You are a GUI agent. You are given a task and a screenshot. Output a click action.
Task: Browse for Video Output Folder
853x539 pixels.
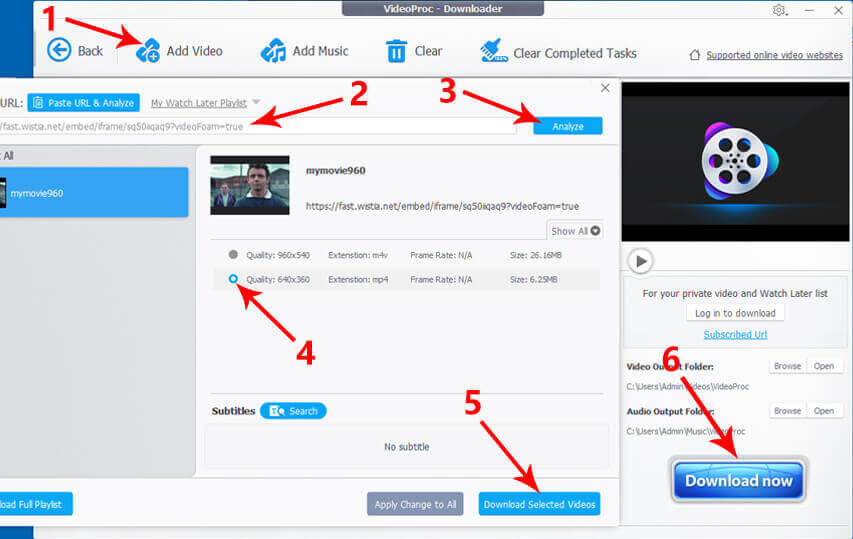pos(787,366)
